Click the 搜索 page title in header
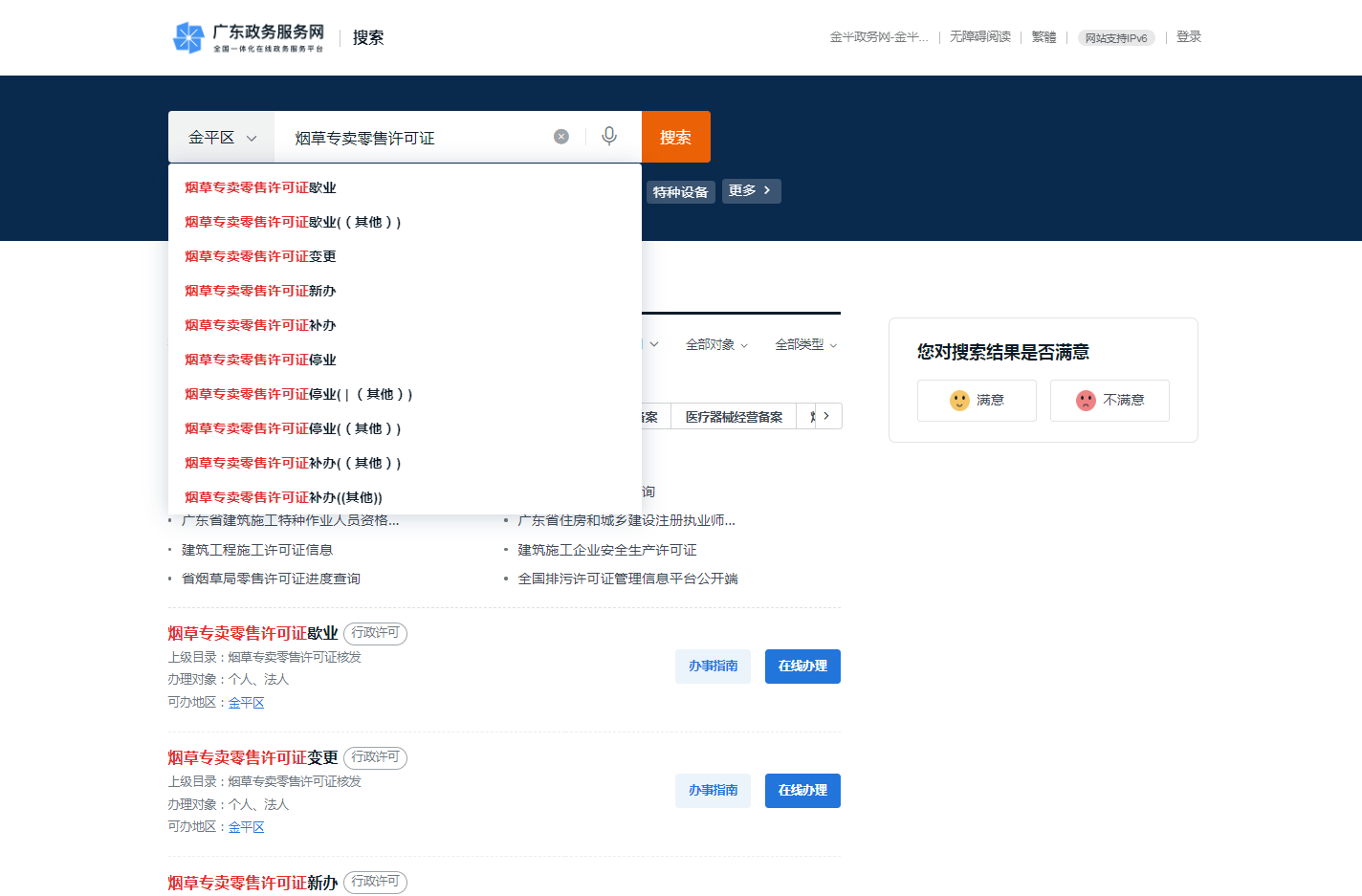Screen dimensions: 1362x896 (x=368, y=37)
